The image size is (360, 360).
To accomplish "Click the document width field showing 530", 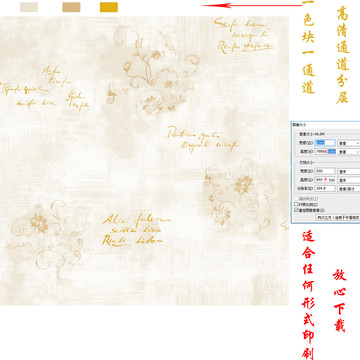I will point(325,171).
